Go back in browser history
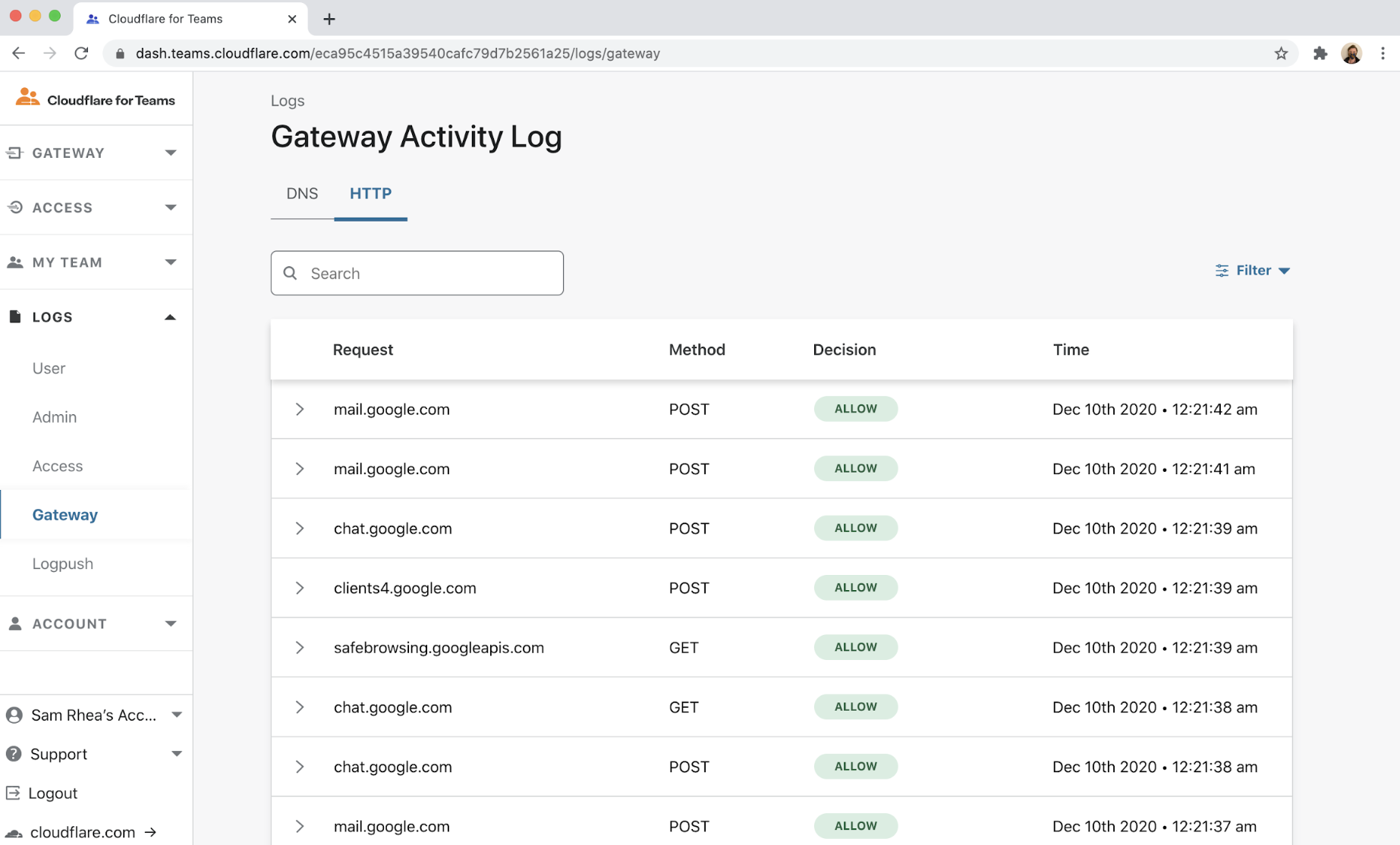The image size is (1400, 845). 19,53
